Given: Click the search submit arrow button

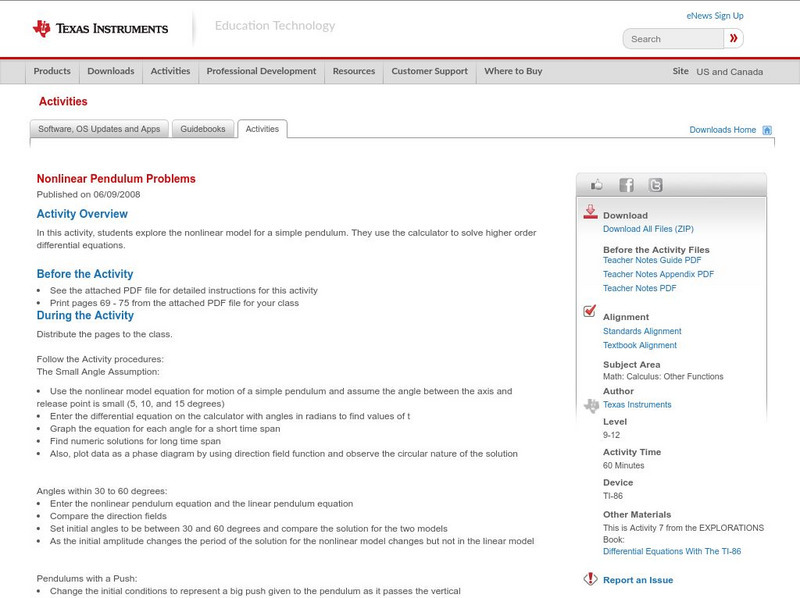Looking at the screenshot, I should (x=733, y=38).
